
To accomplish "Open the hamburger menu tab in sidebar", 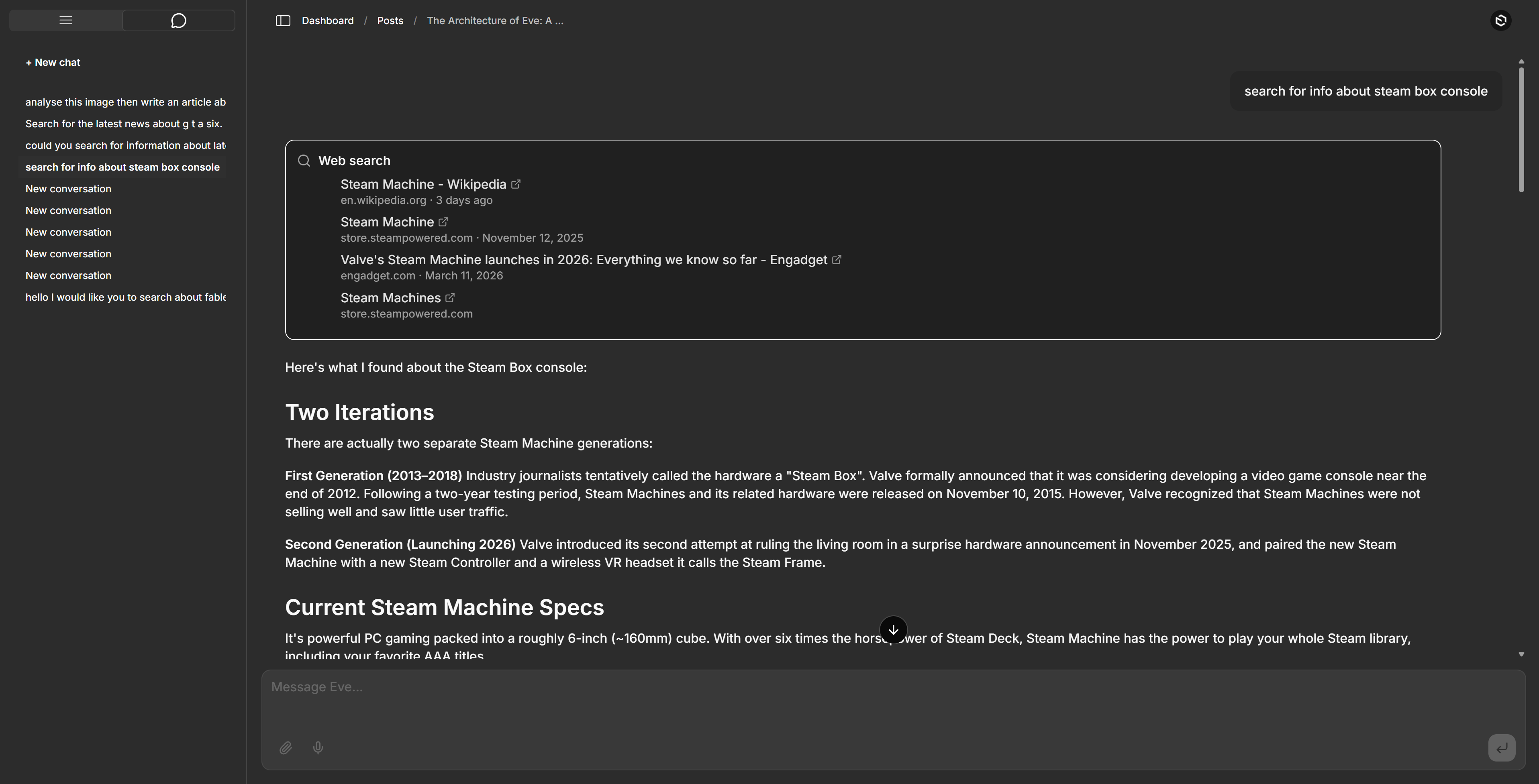I will tap(66, 20).
